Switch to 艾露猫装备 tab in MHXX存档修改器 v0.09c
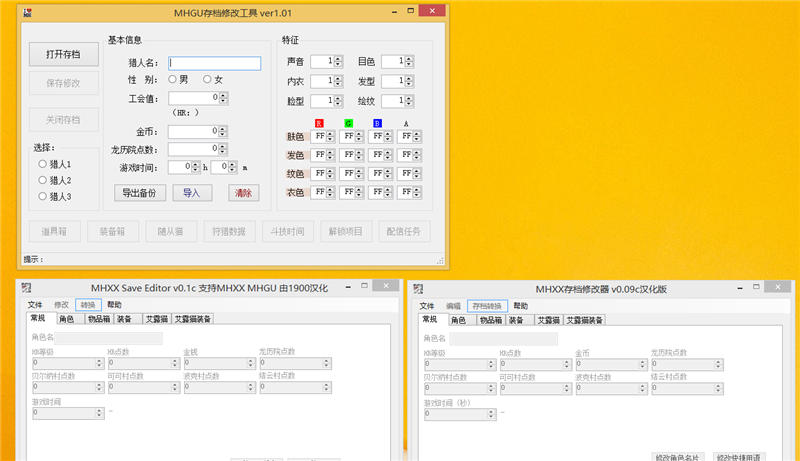 pyautogui.click(x=584, y=320)
